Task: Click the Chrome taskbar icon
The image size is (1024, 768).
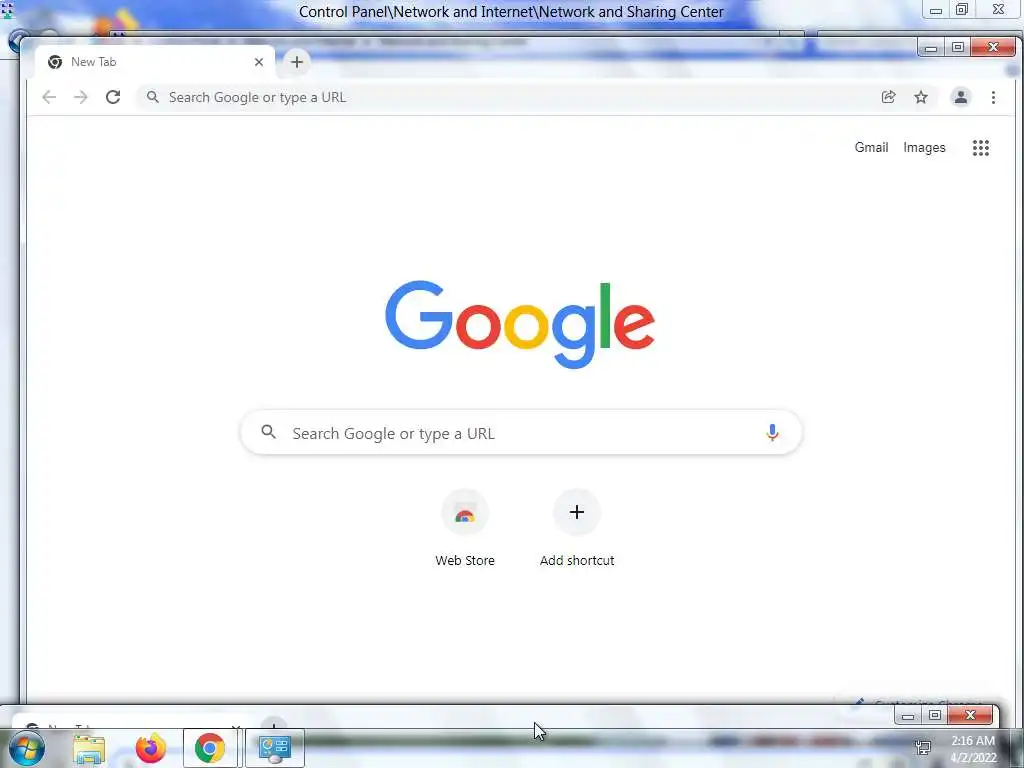Action: [210, 748]
